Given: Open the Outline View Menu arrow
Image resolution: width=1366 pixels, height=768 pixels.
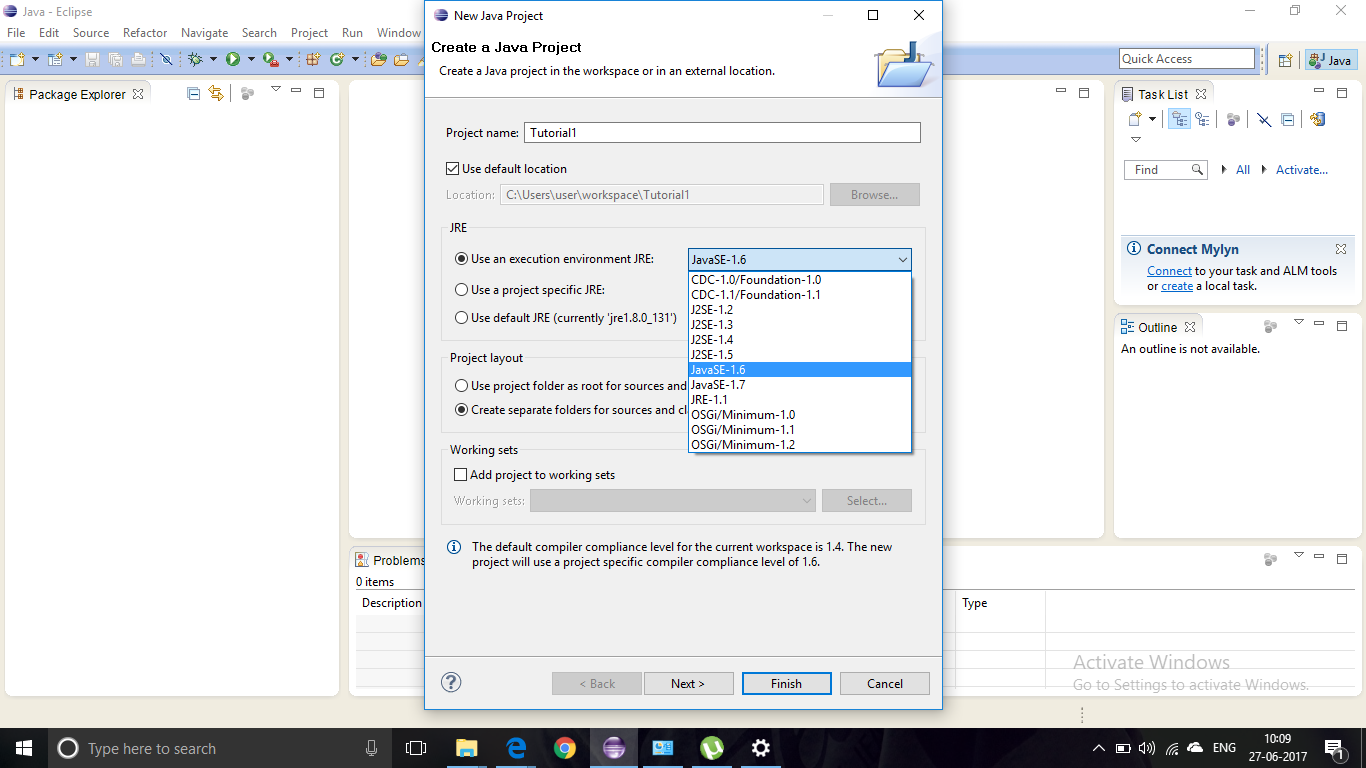Looking at the screenshot, I should 1299,323.
